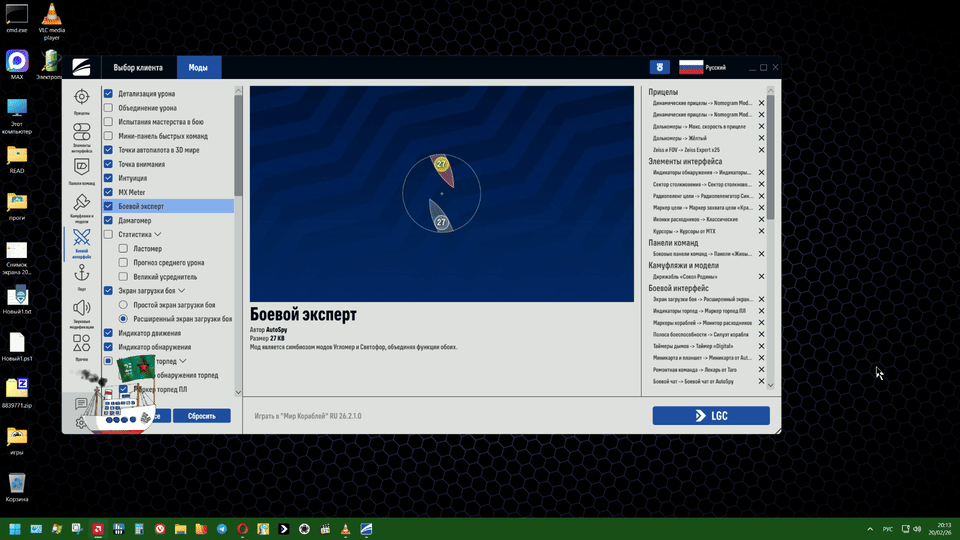
Task: Click the app logo in title bar
Action: (81, 67)
